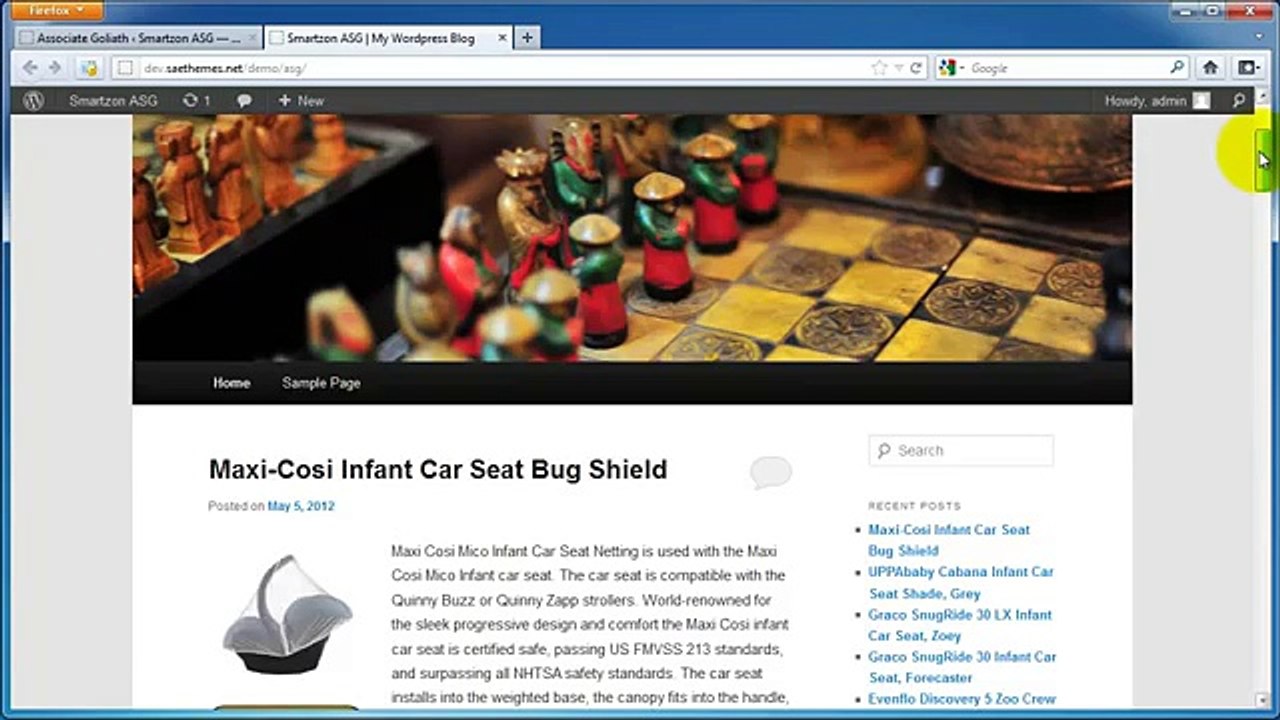This screenshot has height=720, width=1280.
Task: Open the Sample Page menu item
Action: point(321,383)
